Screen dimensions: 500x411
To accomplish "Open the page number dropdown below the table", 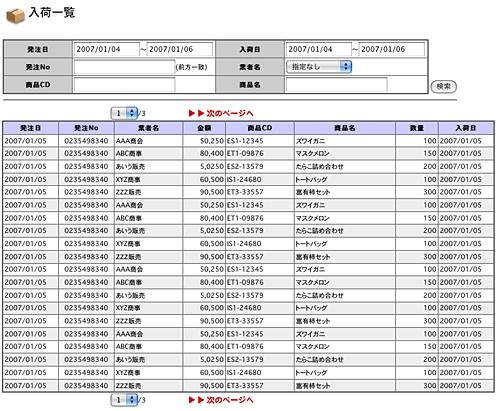I will pyautogui.click(x=124, y=400).
